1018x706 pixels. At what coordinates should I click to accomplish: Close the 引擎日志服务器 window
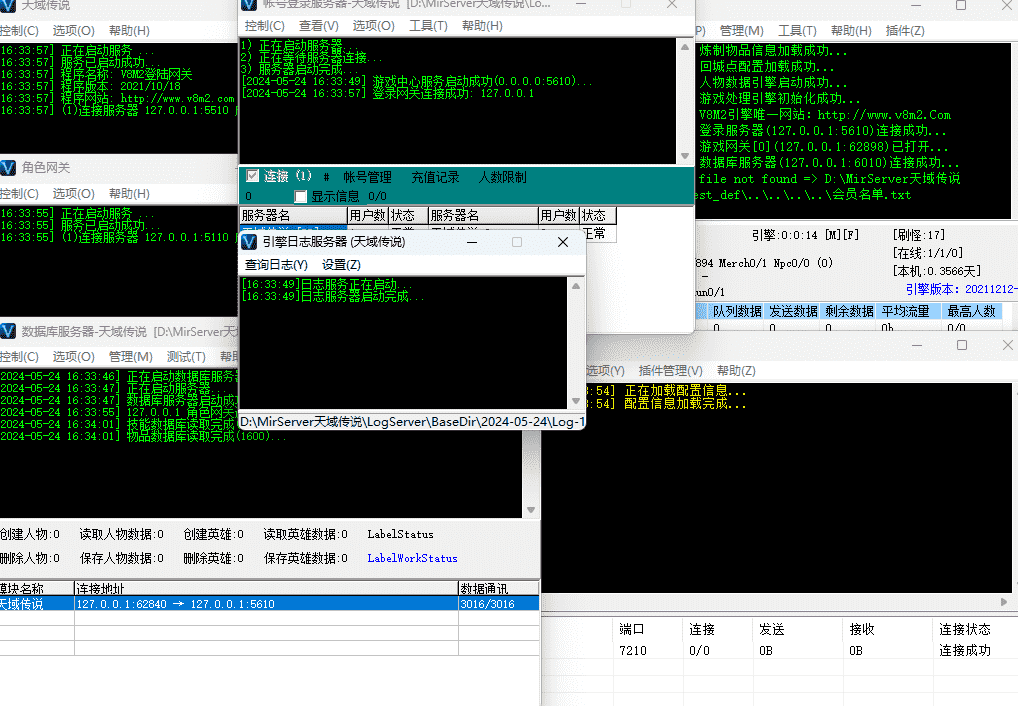pyautogui.click(x=563, y=242)
